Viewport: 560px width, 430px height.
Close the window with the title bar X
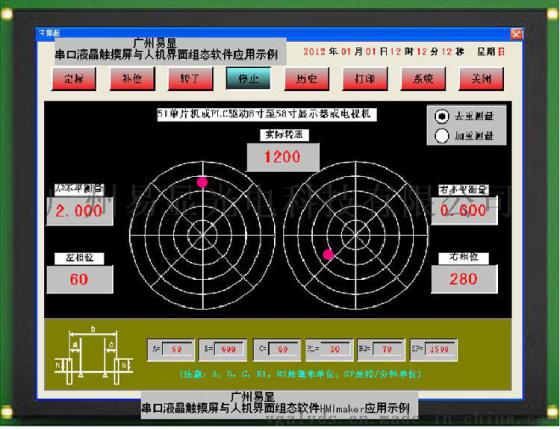(x=516, y=34)
